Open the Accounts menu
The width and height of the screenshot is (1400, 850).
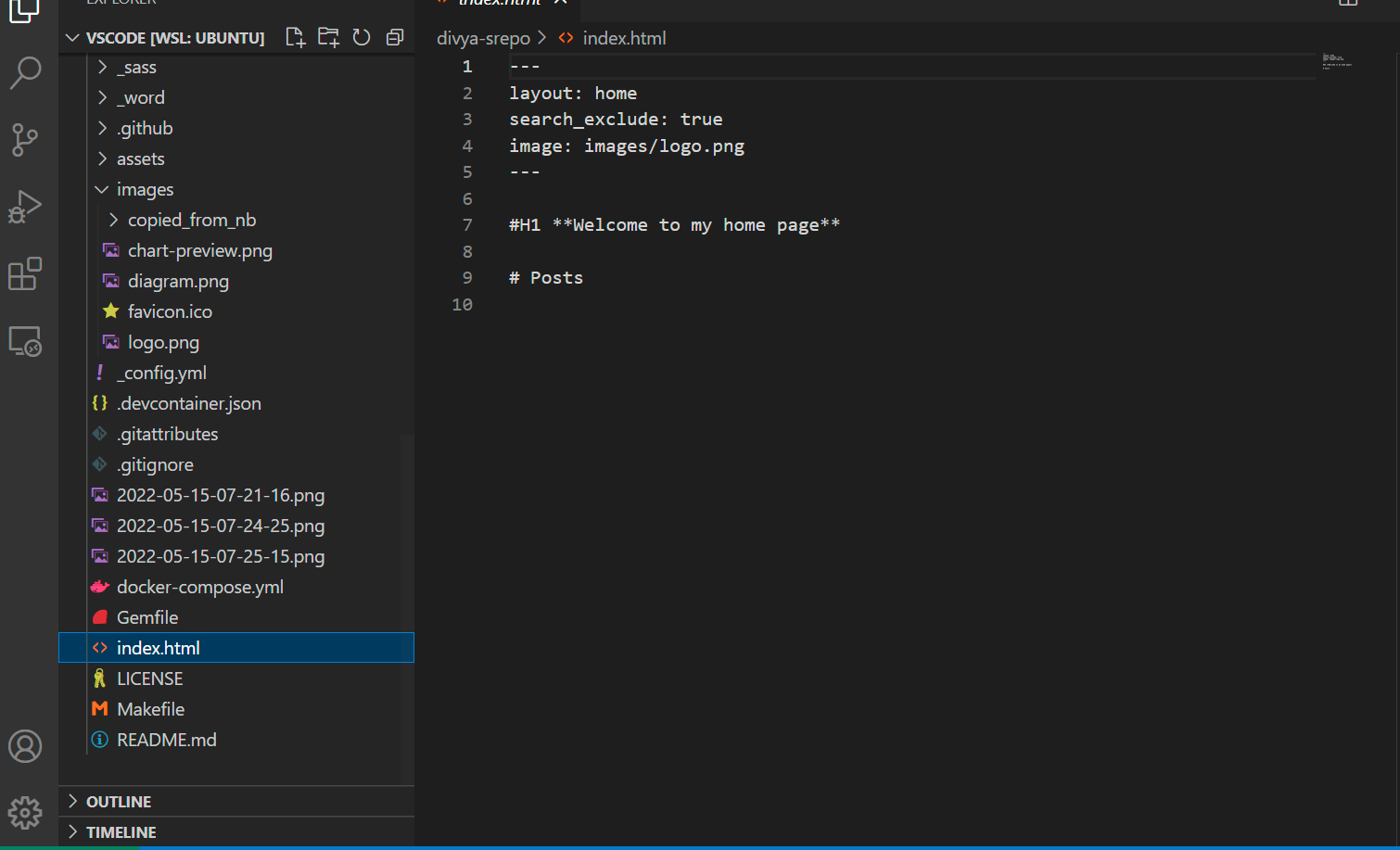[x=25, y=745]
